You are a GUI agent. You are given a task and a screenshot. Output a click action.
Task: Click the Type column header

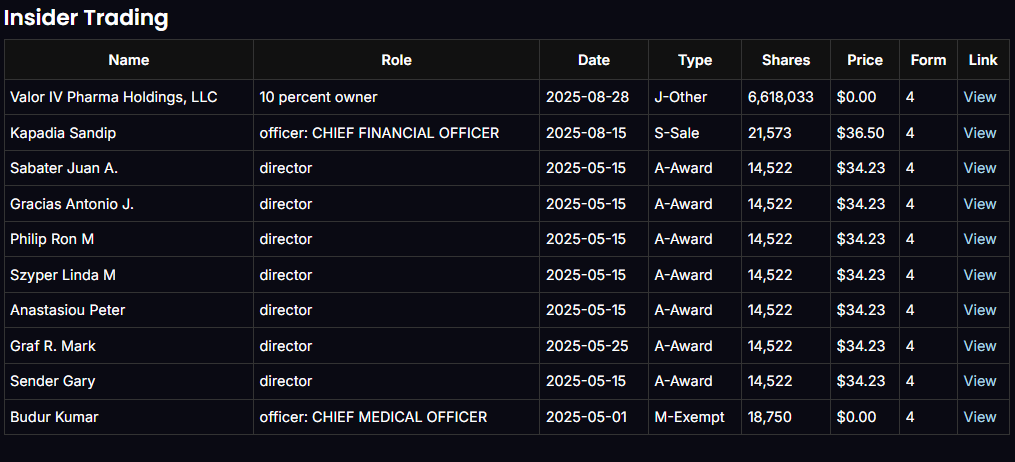tap(694, 60)
